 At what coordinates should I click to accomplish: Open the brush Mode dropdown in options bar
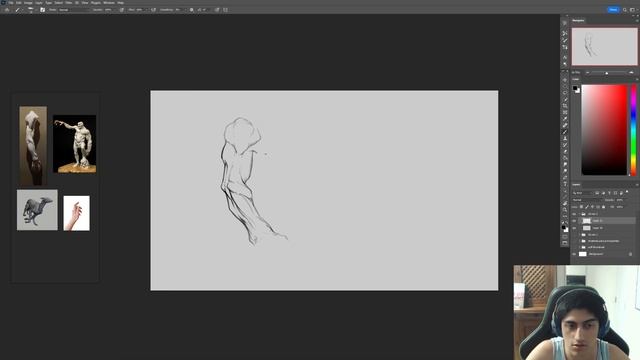[x=74, y=10]
